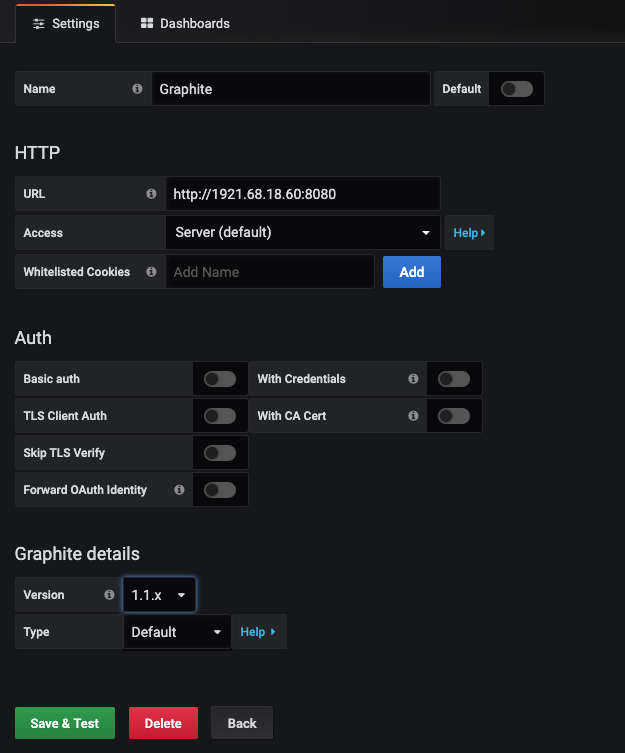The width and height of the screenshot is (625, 753).
Task: Click the TLS Client Auth label
Action: 65,416
